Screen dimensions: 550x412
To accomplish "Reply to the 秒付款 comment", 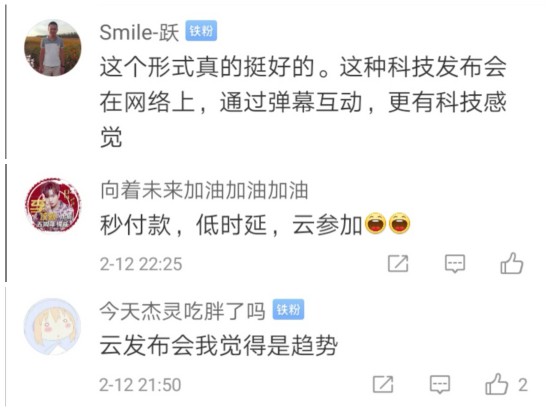I will pyautogui.click(x=455, y=264).
